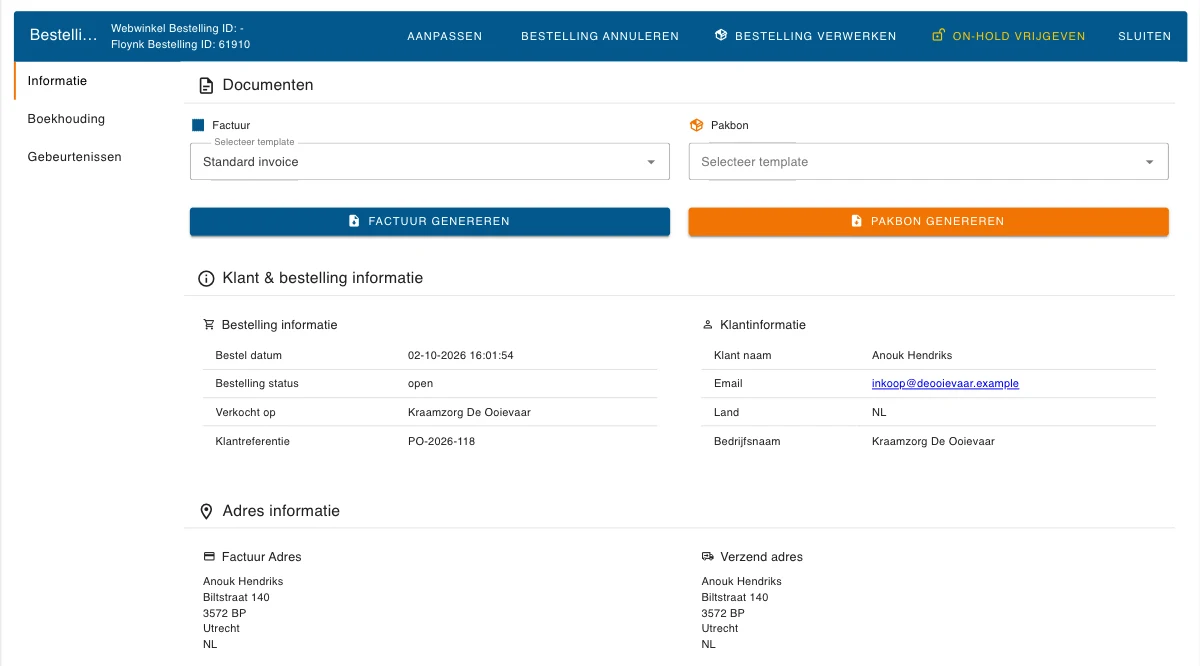Click the On-hold Vrijgeven label

click(x=1019, y=36)
